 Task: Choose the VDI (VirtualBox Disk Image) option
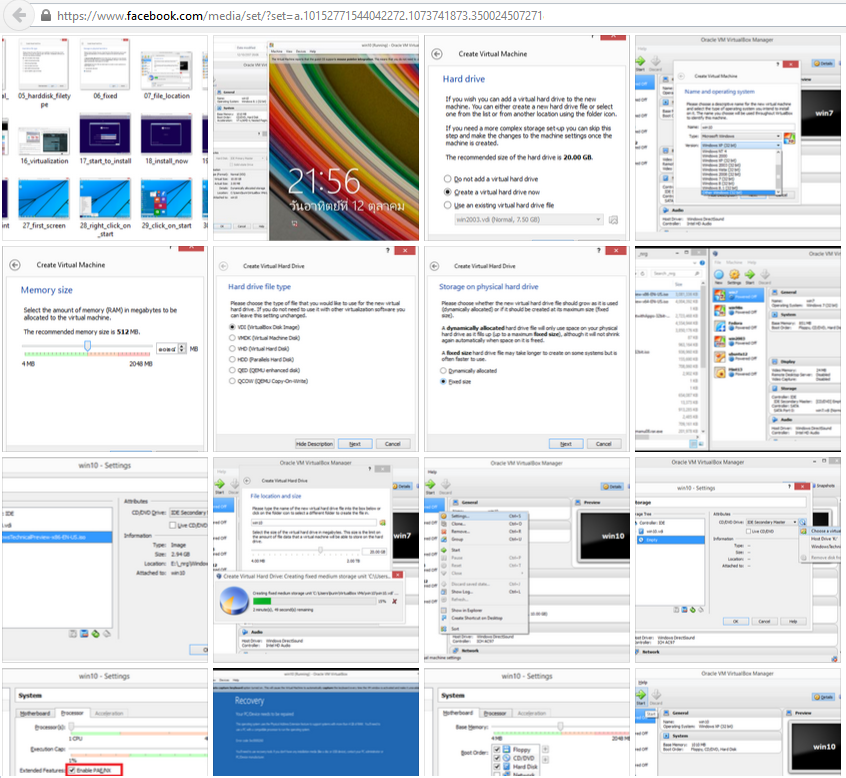265,327
